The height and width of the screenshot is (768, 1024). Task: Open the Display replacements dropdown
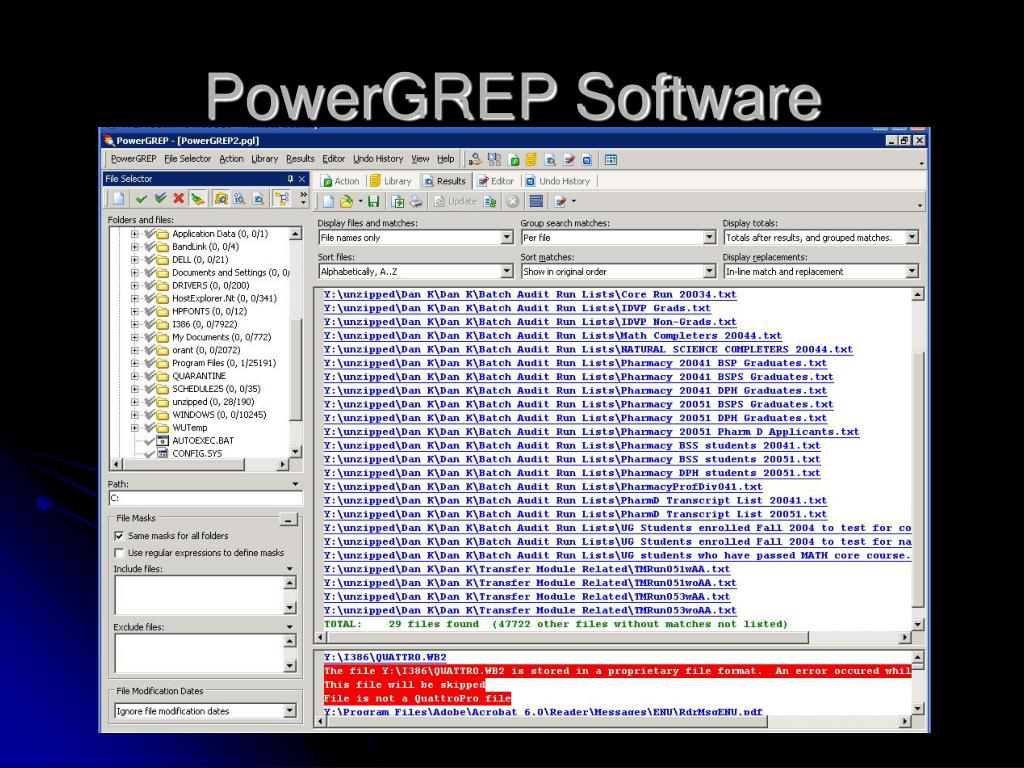[x=912, y=271]
